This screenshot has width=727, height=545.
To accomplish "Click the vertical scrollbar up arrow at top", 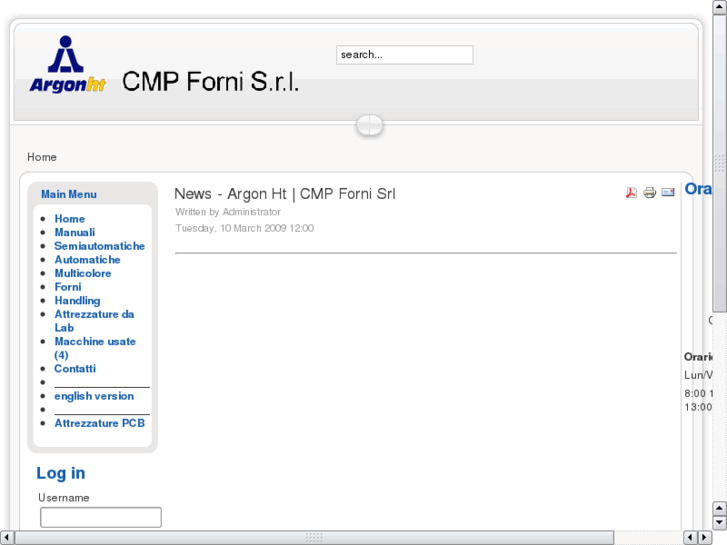I will (720, 7).
